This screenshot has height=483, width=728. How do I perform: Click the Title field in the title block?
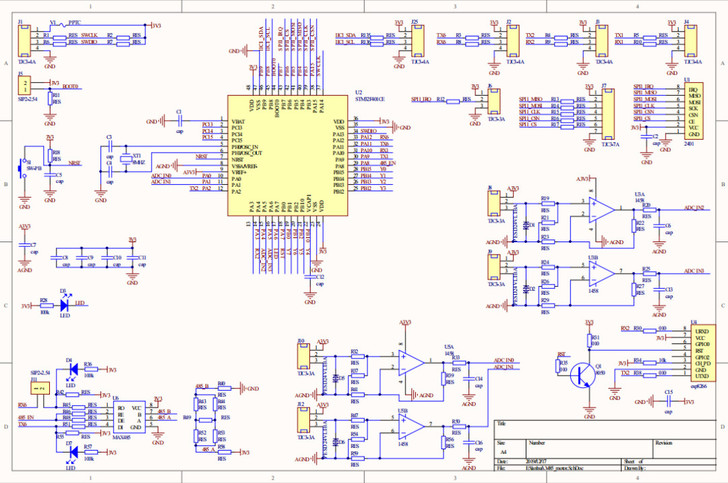click(606, 429)
